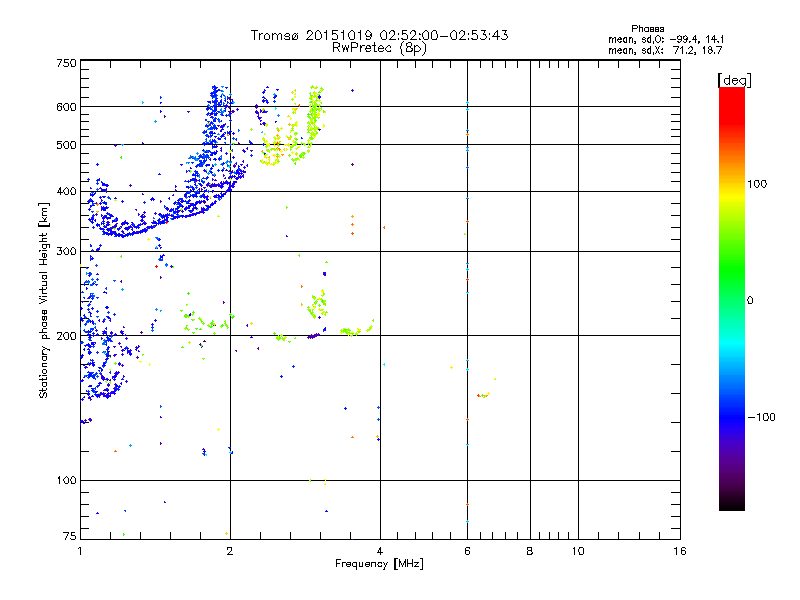
Task: Click the 'mean, sd,X: 71.2, 18.7' statistic
Action: (665, 50)
